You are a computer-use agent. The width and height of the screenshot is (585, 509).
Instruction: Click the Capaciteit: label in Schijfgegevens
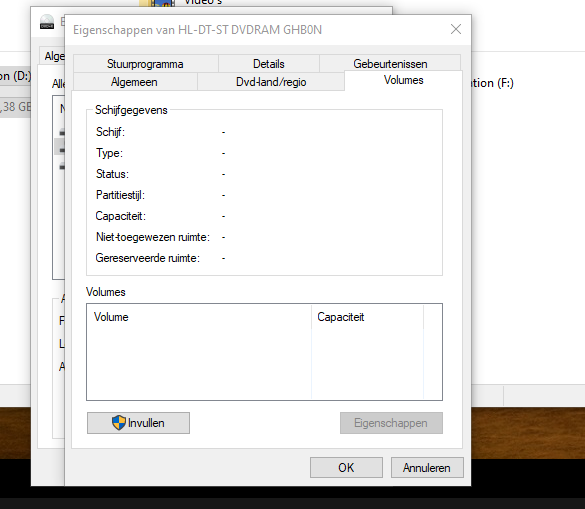pos(121,216)
